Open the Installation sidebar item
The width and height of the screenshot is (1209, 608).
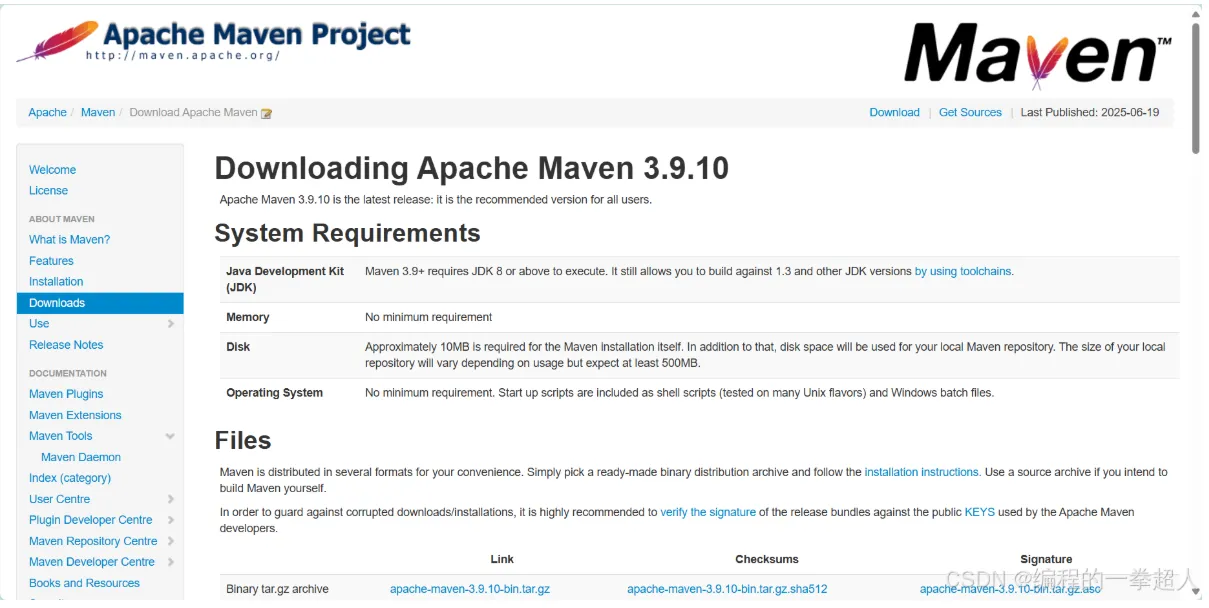(x=56, y=282)
